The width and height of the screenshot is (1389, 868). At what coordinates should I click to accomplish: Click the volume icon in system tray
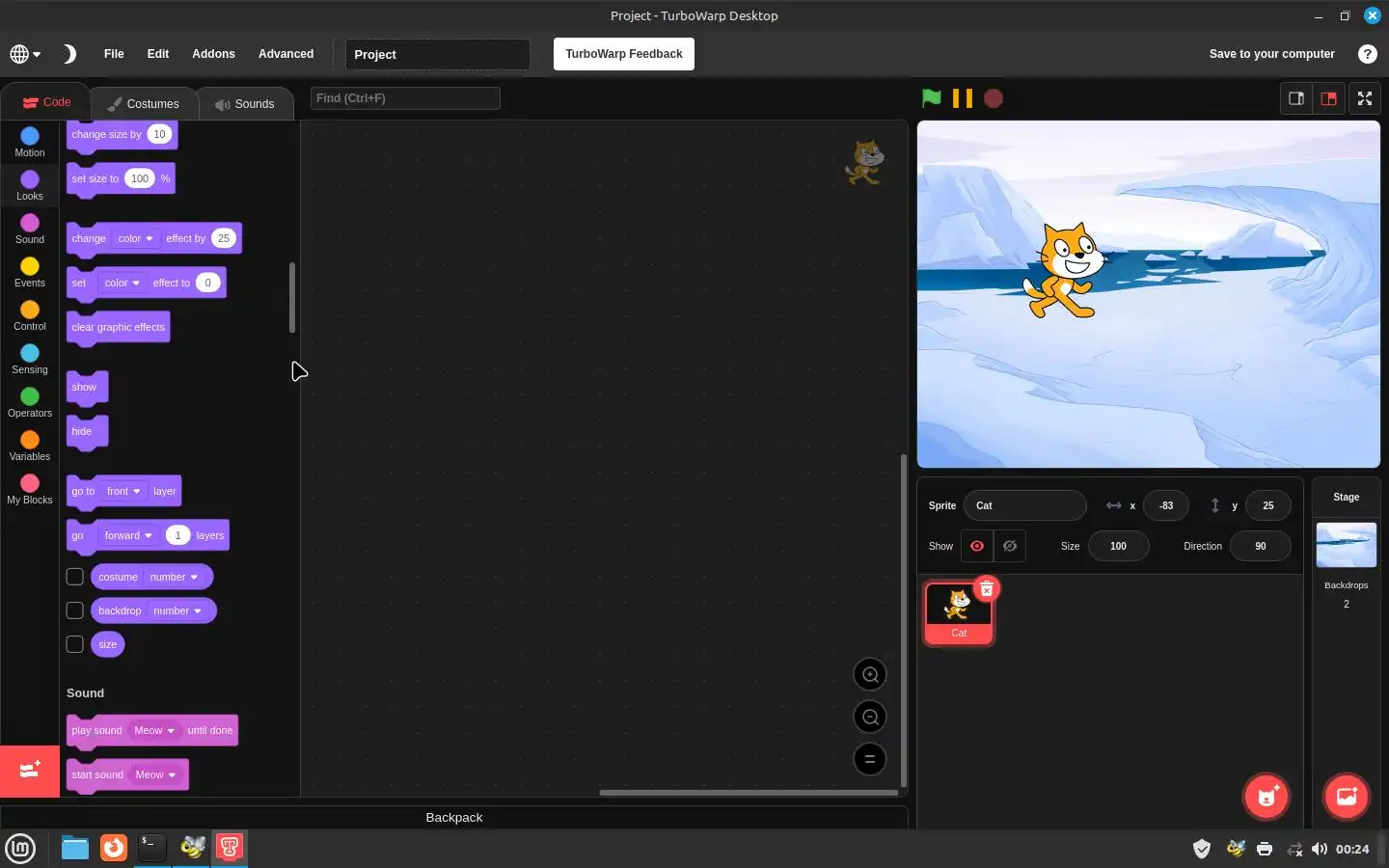(1319, 849)
